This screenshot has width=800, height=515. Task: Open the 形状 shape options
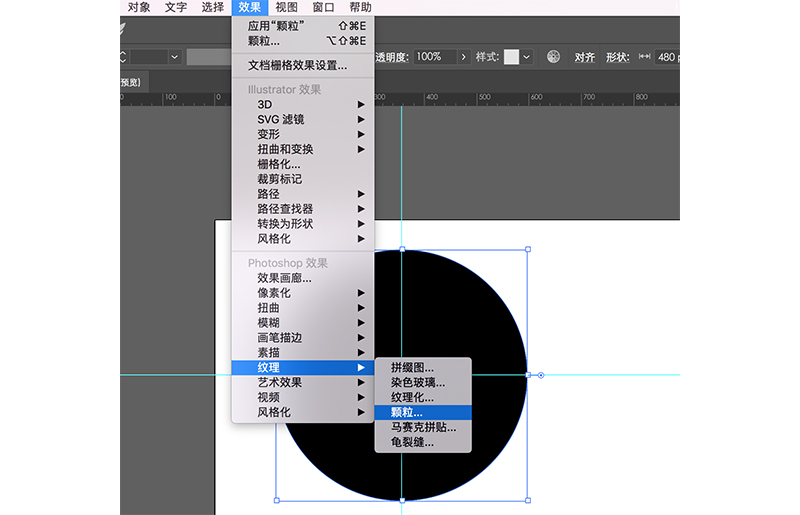click(617, 57)
